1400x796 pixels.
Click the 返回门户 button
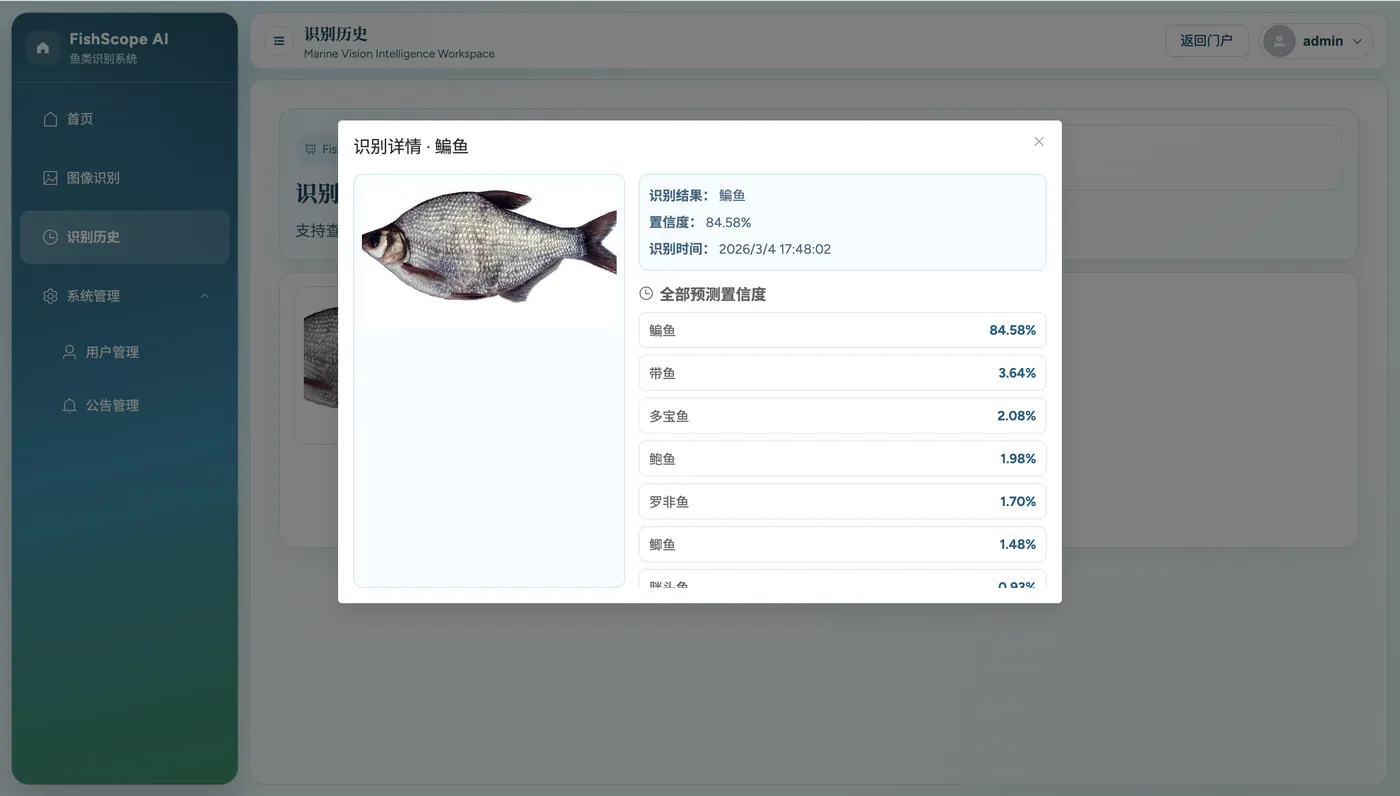click(1206, 41)
